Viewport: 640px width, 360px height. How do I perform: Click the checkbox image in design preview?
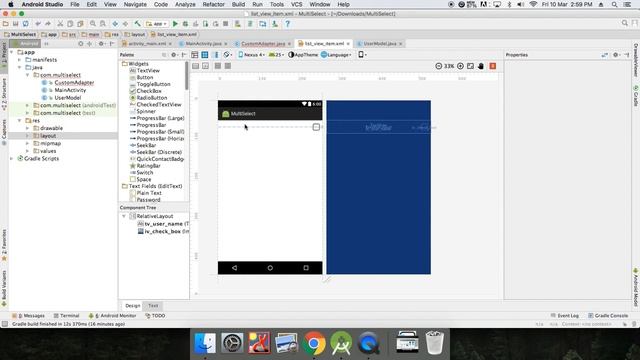click(x=316, y=127)
